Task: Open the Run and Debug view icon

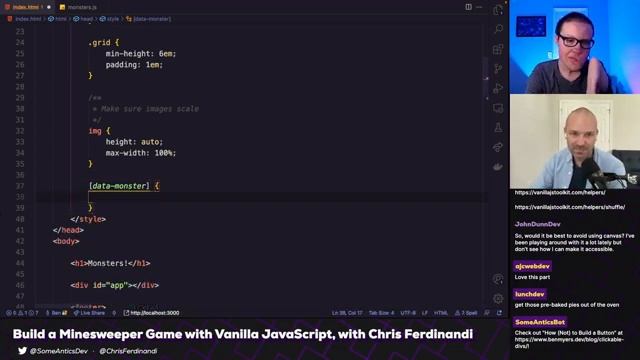Action: coord(498,88)
